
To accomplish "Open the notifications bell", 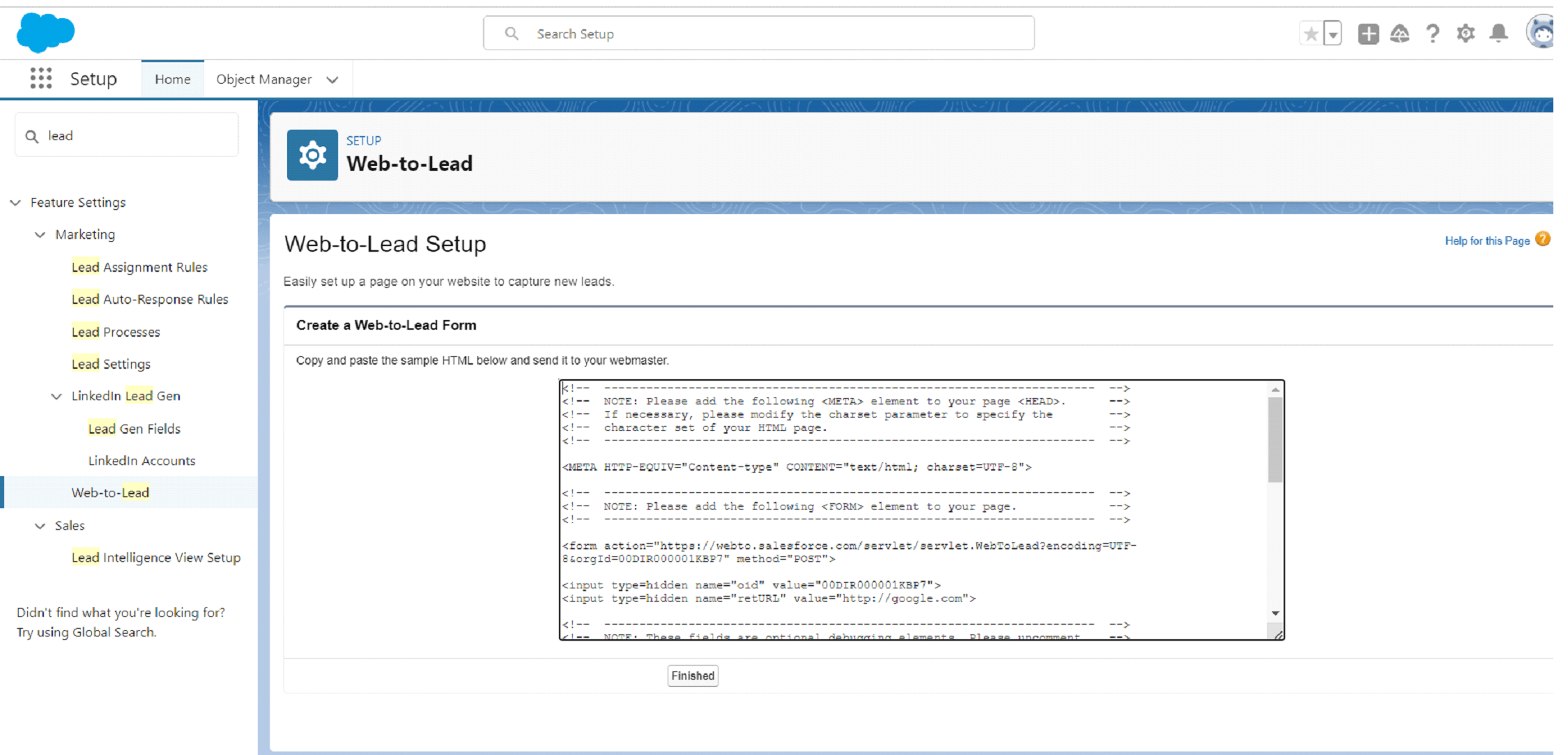I will [x=1498, y=33].
